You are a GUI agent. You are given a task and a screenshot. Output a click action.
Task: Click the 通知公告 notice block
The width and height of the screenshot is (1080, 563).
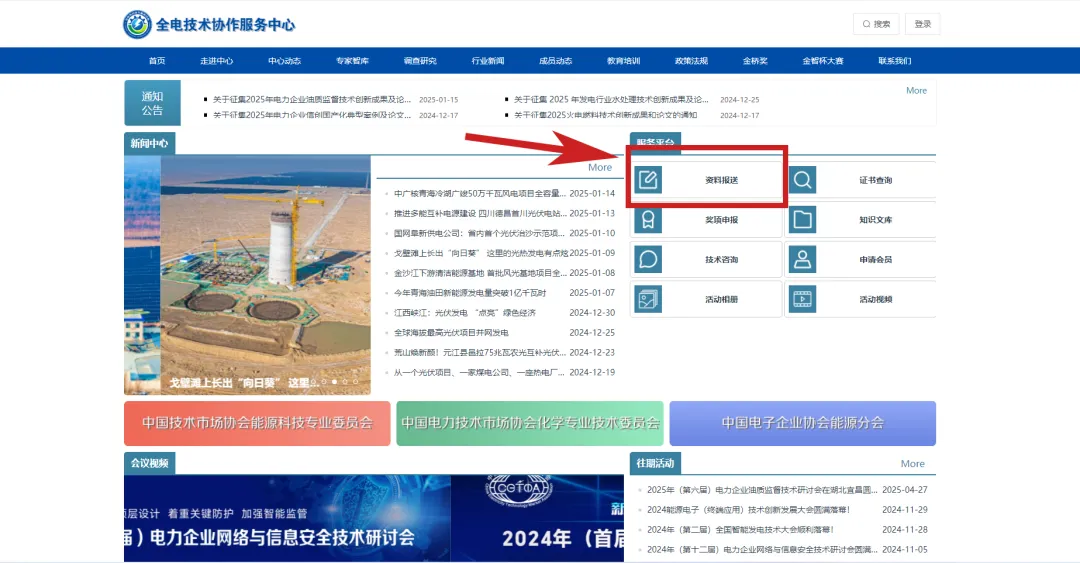click(x=152, y=103)
